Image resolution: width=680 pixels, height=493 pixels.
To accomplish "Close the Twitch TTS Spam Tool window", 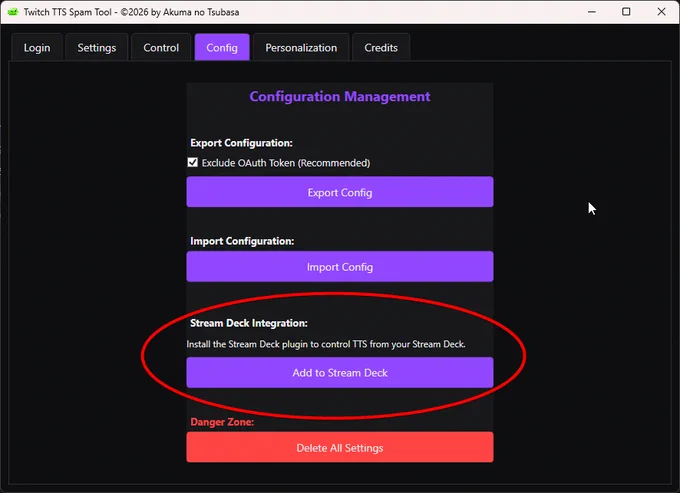I will [x=661, y=12].
